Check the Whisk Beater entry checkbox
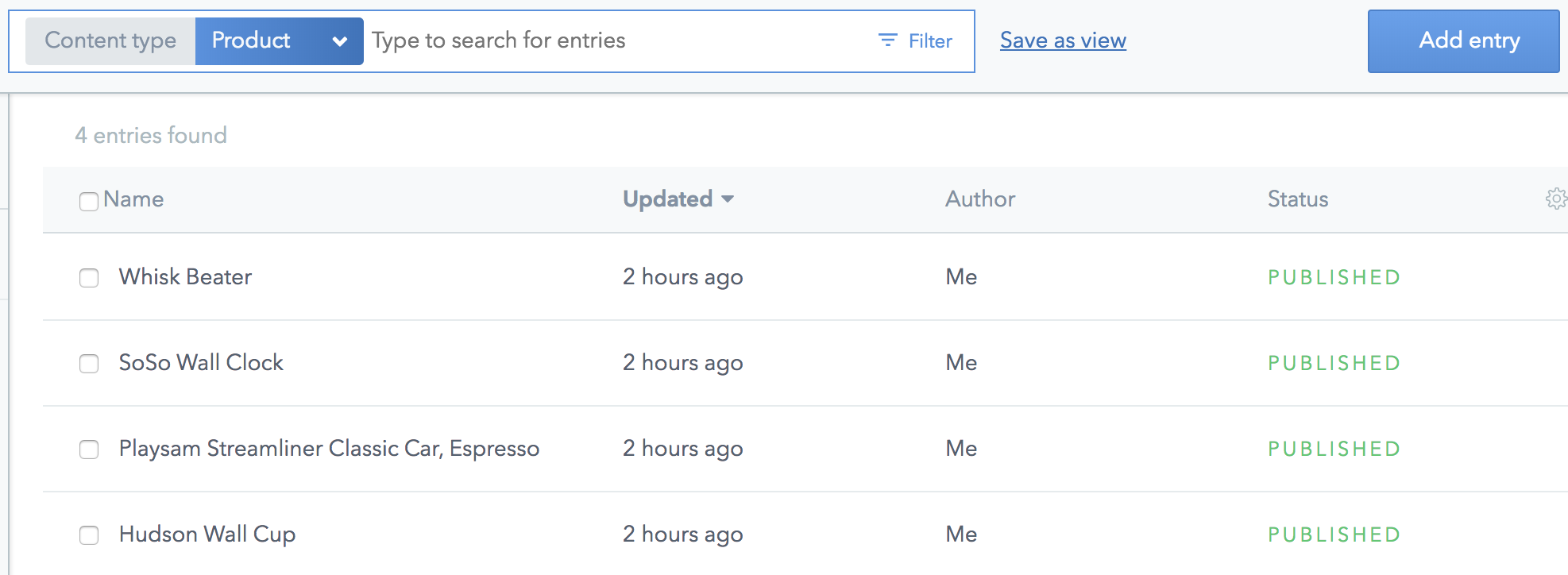The height and width of the screenshot is (575, 1568). click(x=89, y=278)
